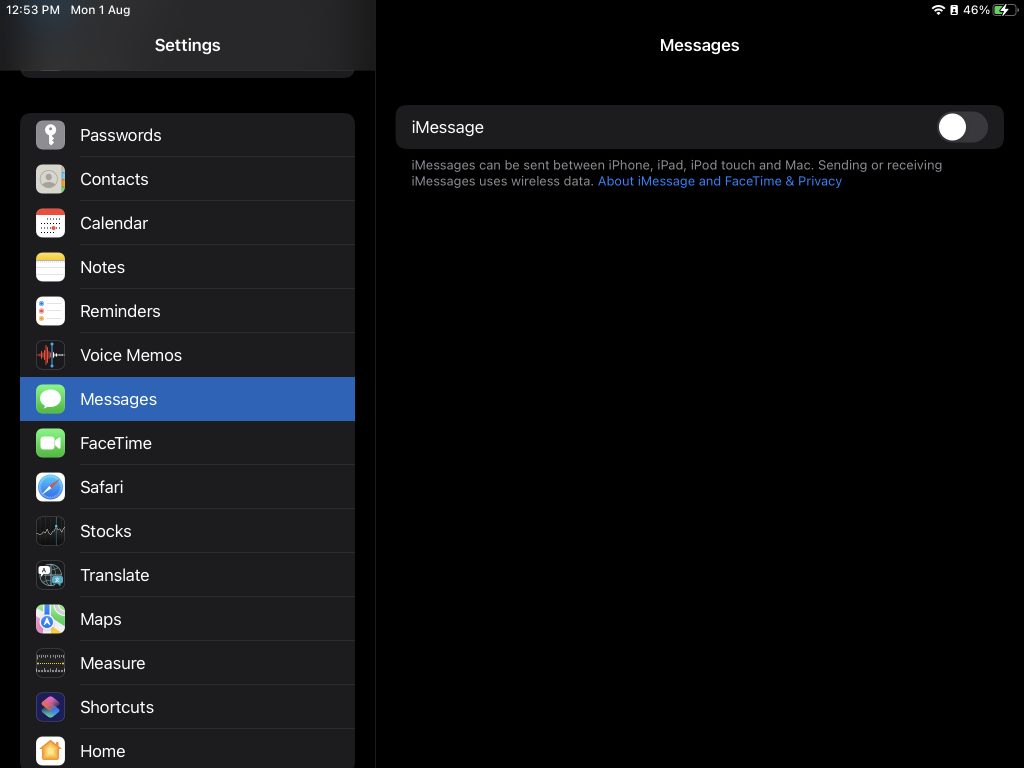Enable the iMessage toggle switch
Screen dimensions: 1024x768
pos(961,127)
